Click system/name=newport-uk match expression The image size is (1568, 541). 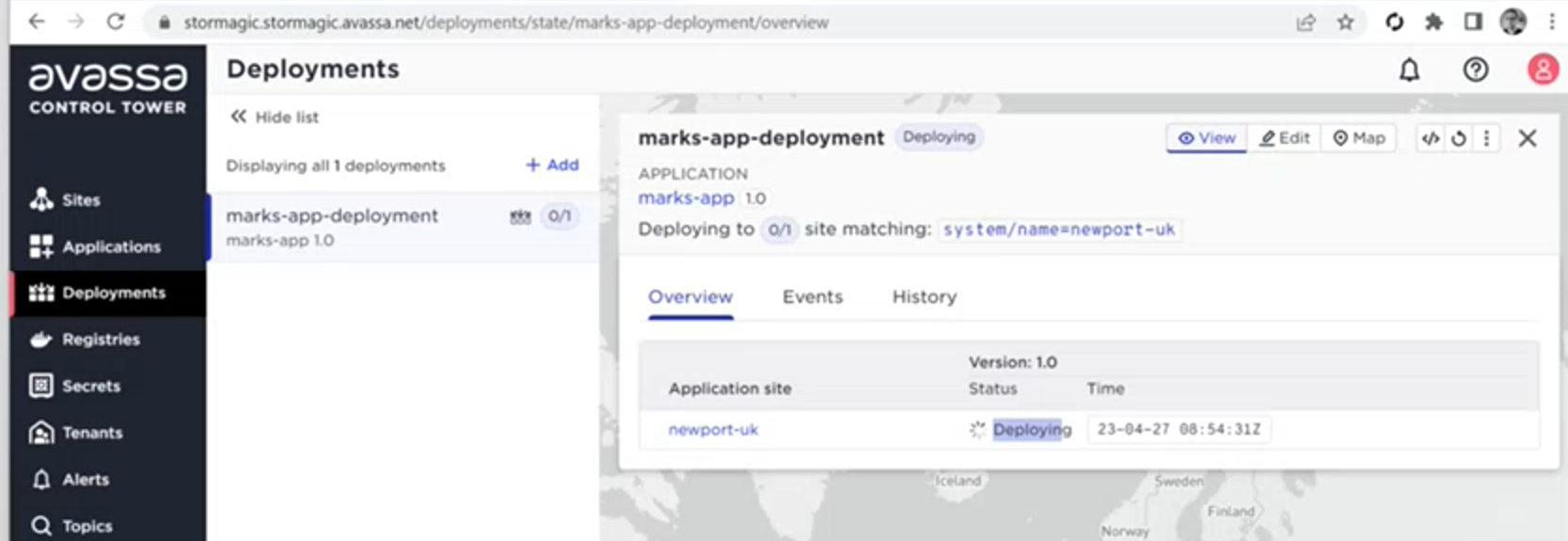coord(1059,230)
